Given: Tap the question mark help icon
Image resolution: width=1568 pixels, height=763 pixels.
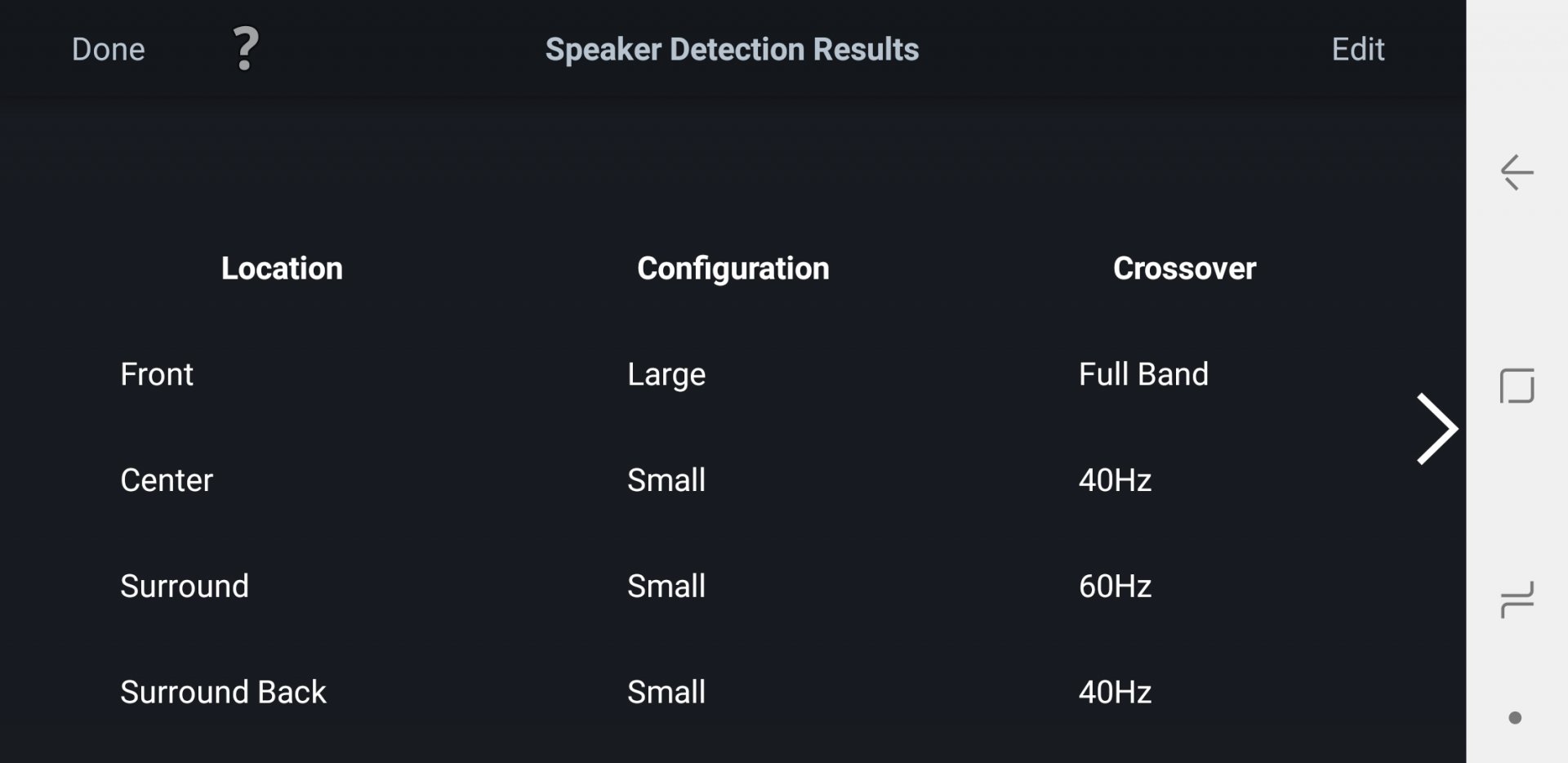Looking at the screenshot, I should tap(245, 49).
